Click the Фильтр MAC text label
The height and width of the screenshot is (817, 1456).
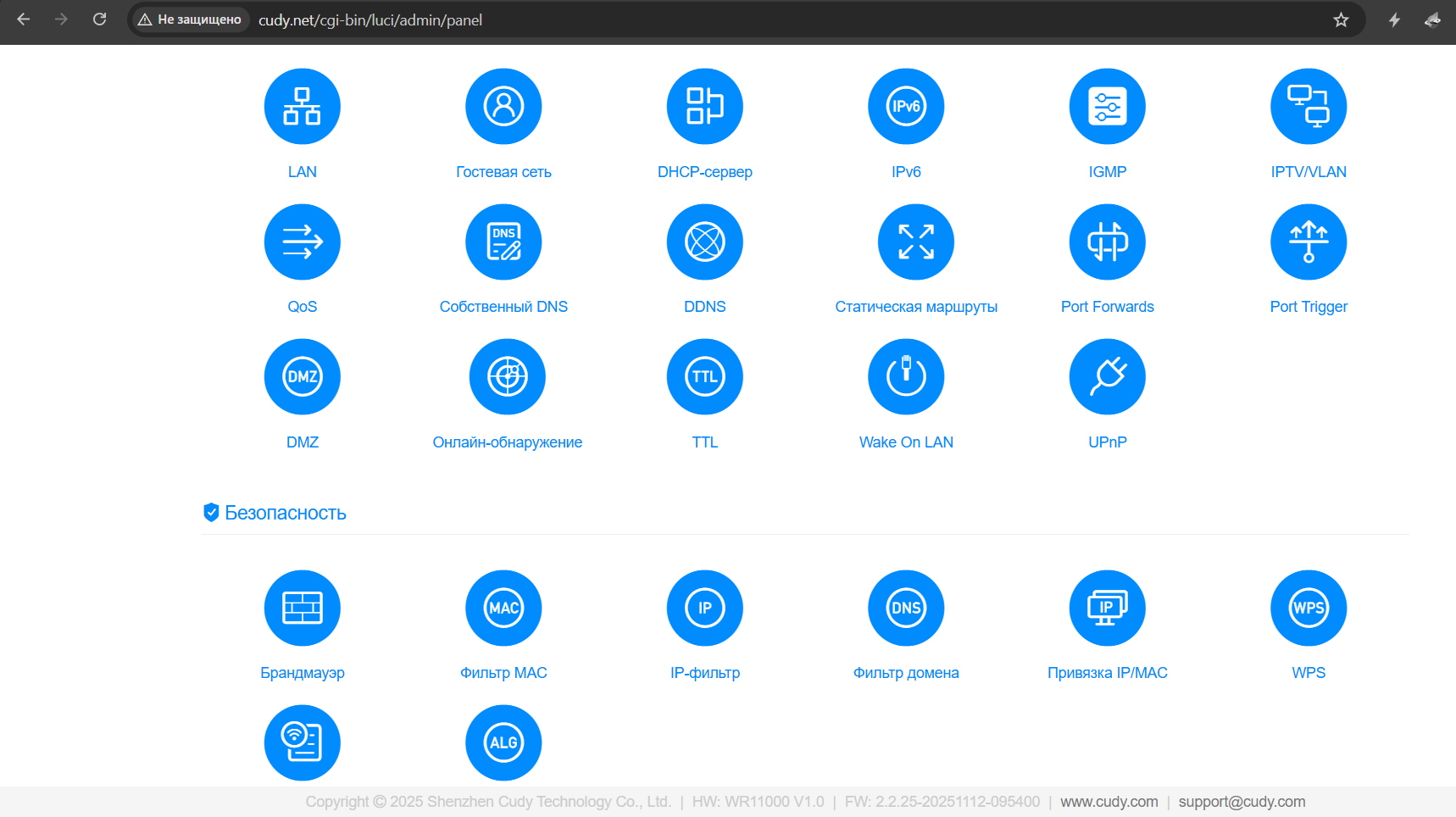coord(503,673)
